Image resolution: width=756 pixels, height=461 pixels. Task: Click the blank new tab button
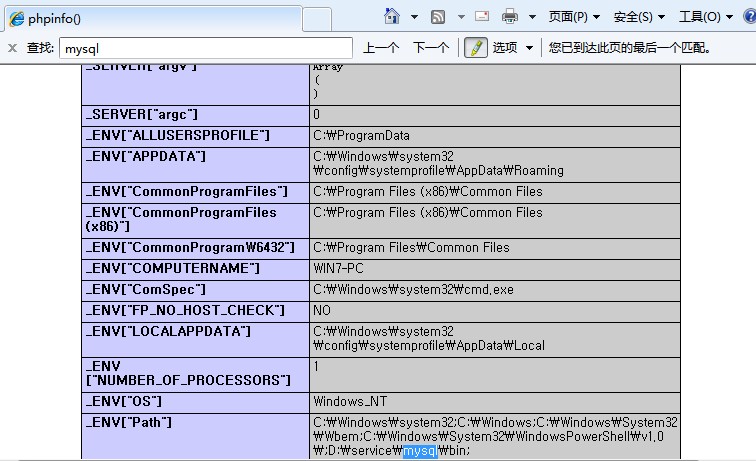tap(316, 18)
